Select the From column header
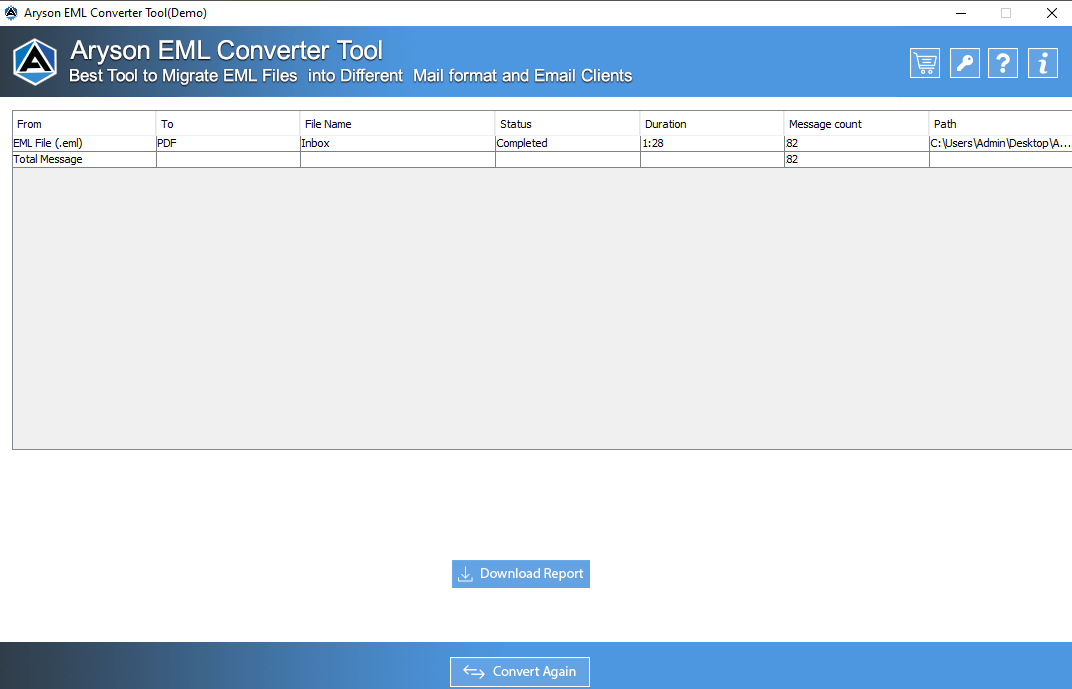 84,124
